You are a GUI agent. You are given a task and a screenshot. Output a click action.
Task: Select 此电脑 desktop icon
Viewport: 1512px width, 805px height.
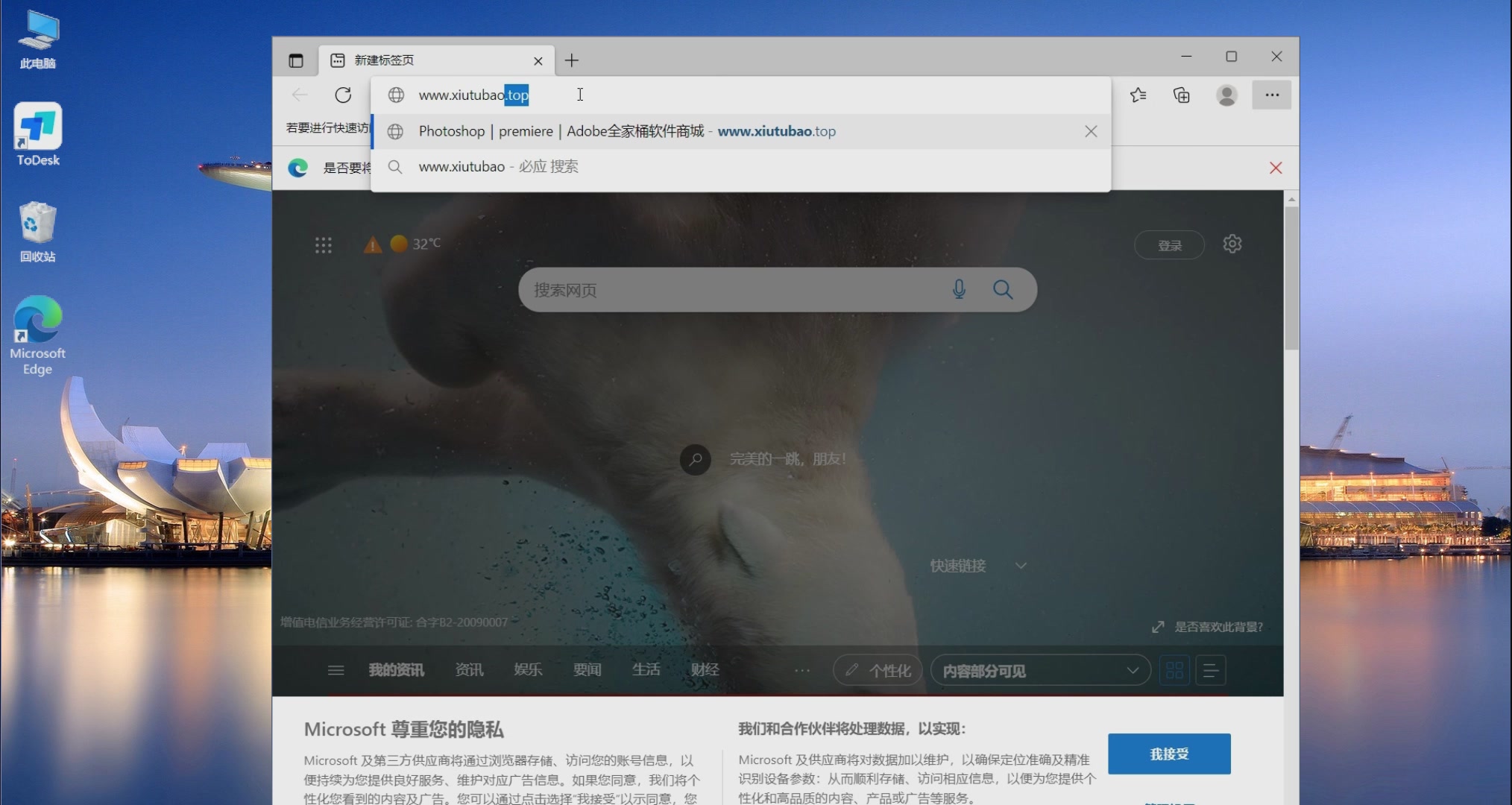point(38,40)
